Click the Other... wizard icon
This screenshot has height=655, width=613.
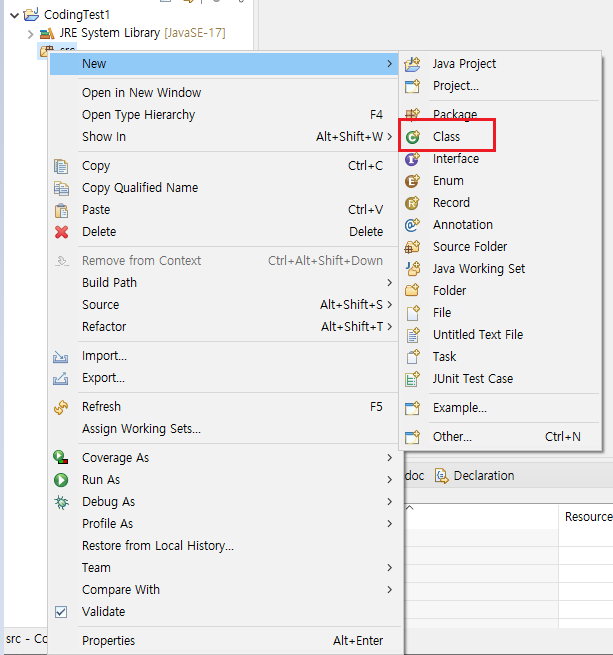pos(412,437)
